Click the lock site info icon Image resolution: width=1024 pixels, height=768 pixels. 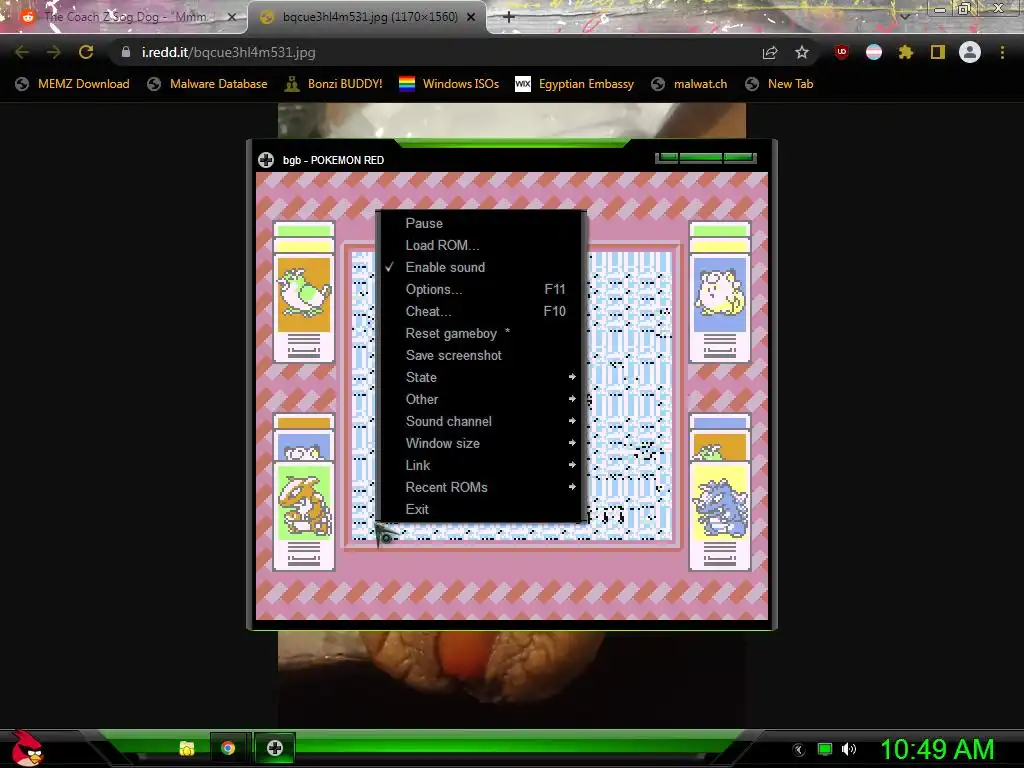(x=126, y=52)
